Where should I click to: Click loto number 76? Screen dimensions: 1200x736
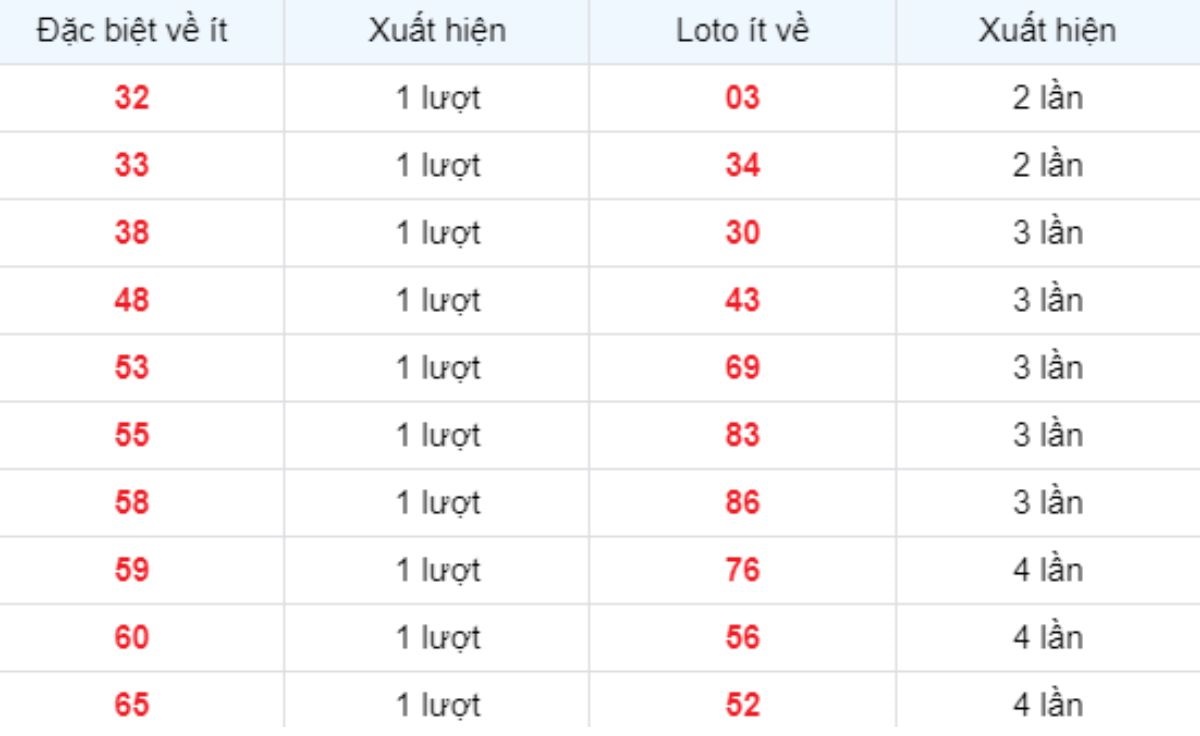coord(743,570)
